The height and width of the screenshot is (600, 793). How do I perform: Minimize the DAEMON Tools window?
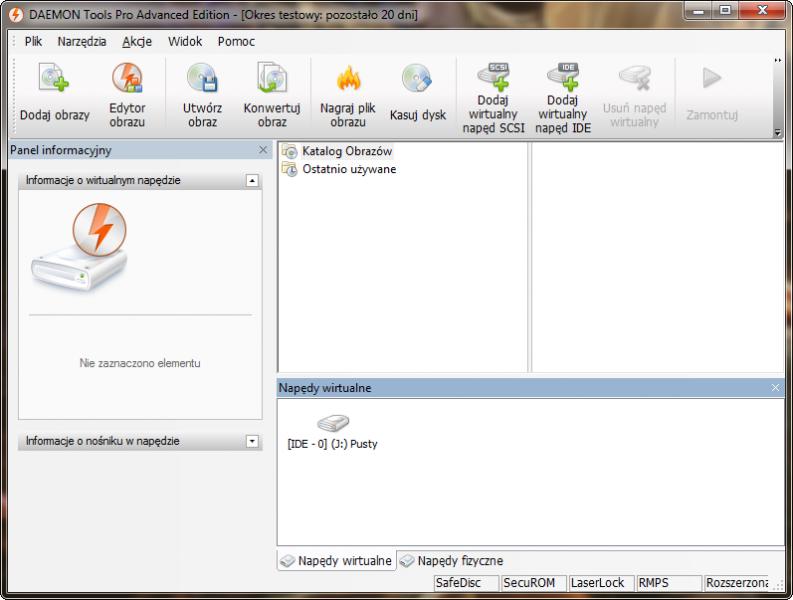698,11
